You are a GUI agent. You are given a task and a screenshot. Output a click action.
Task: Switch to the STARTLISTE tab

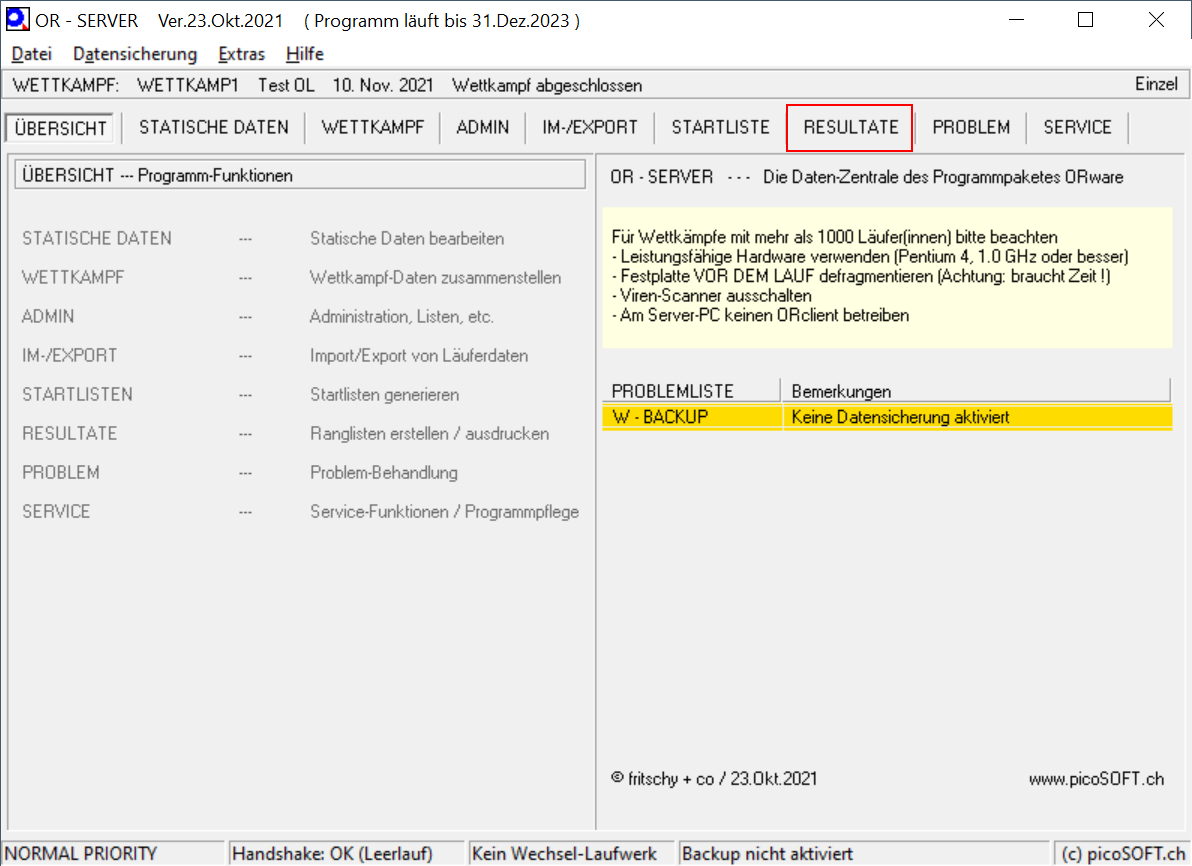pyautogui.click(x=720, y=127)
